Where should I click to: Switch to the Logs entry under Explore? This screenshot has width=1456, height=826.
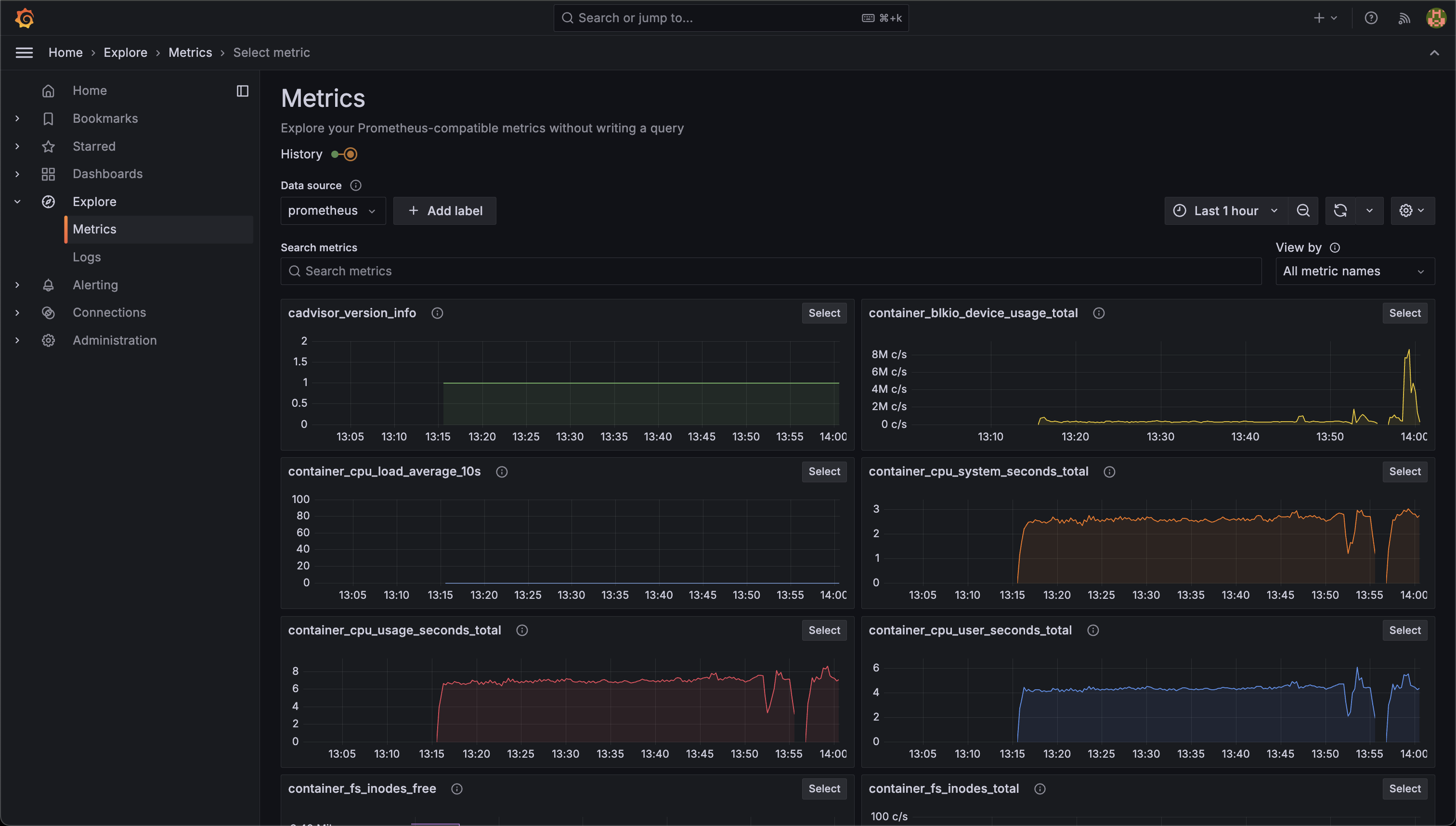[x=86, y=257]
